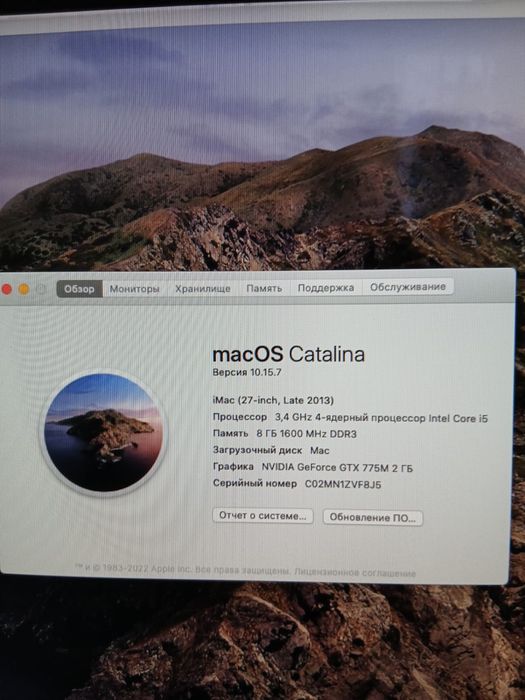
Task: Select the Версия 10.15.7 text
Action: tap(247, 372)
